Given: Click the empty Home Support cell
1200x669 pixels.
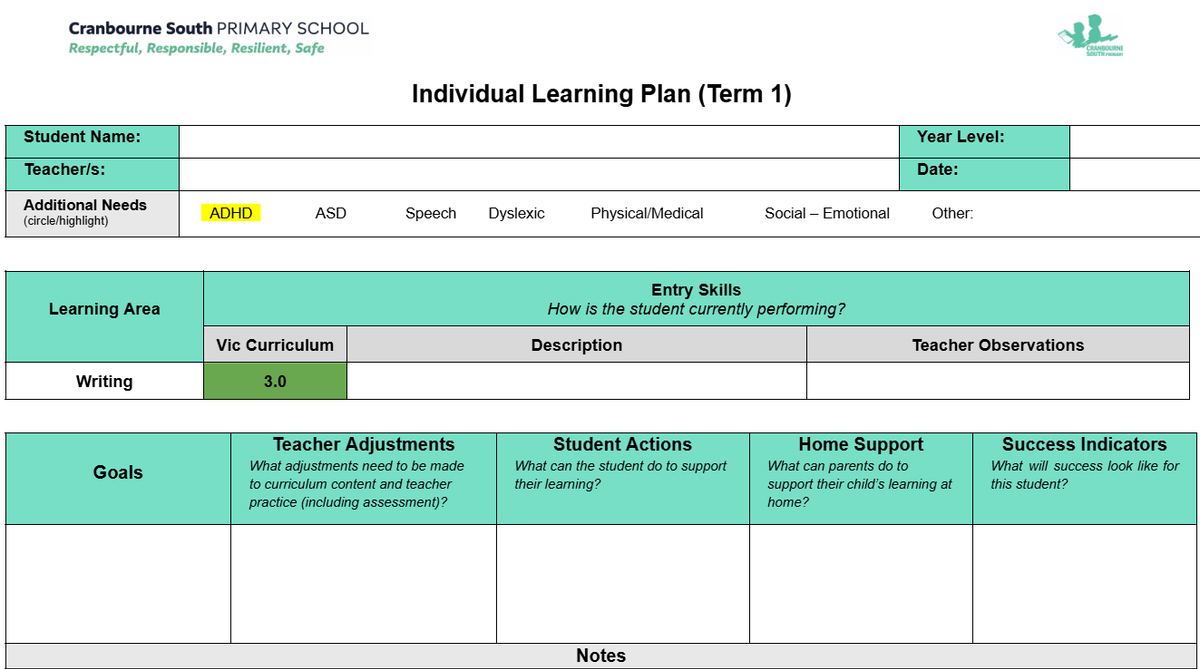Looking at the screenshot, I should (861, 583).
